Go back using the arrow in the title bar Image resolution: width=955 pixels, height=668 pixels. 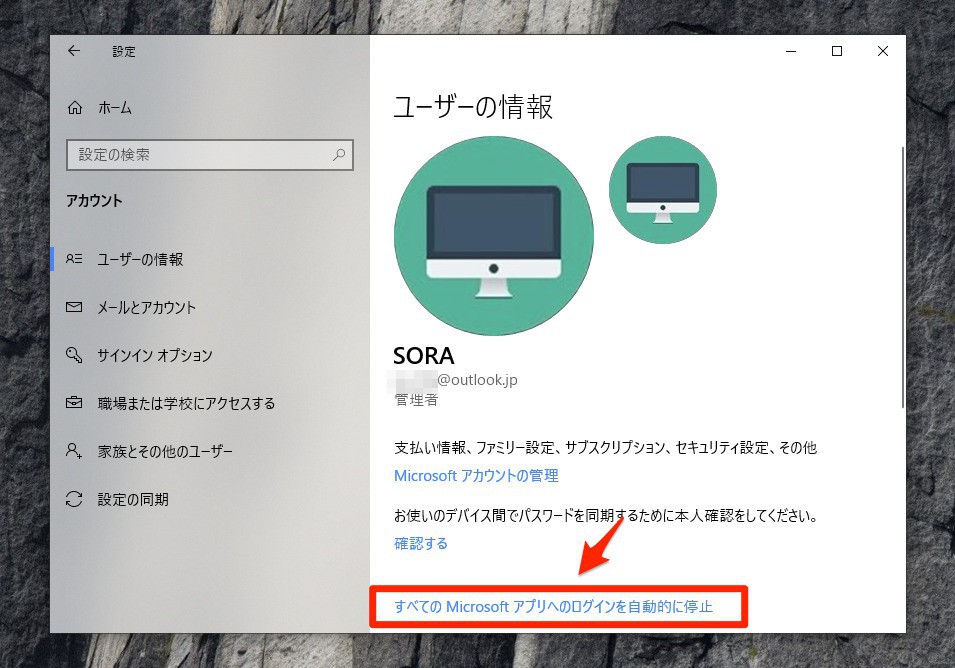point(74,51)
